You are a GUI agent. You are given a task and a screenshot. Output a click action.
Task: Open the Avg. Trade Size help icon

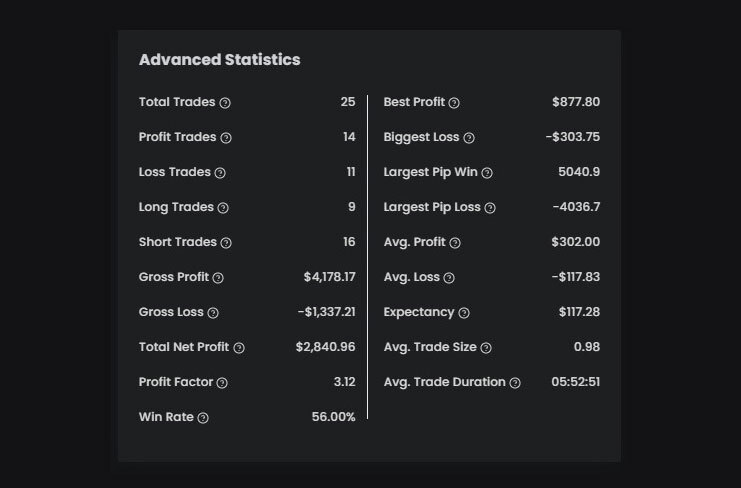click(x=486, y=348)
